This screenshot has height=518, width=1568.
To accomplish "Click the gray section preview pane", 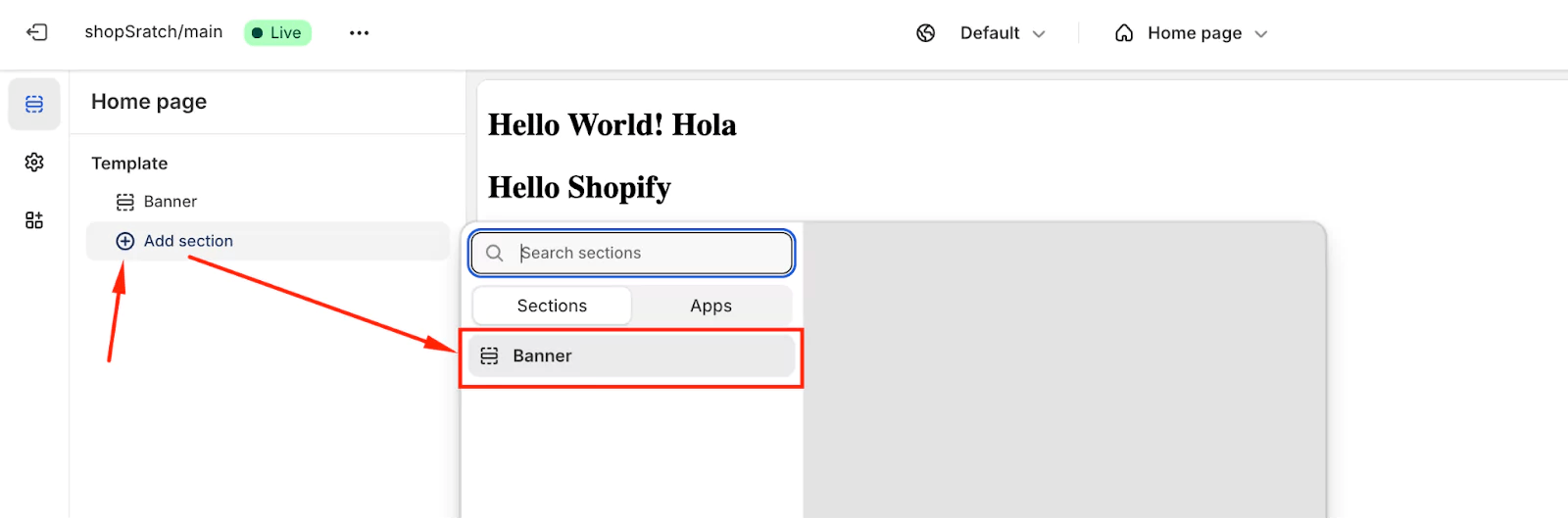I will tap(1064, 370).
